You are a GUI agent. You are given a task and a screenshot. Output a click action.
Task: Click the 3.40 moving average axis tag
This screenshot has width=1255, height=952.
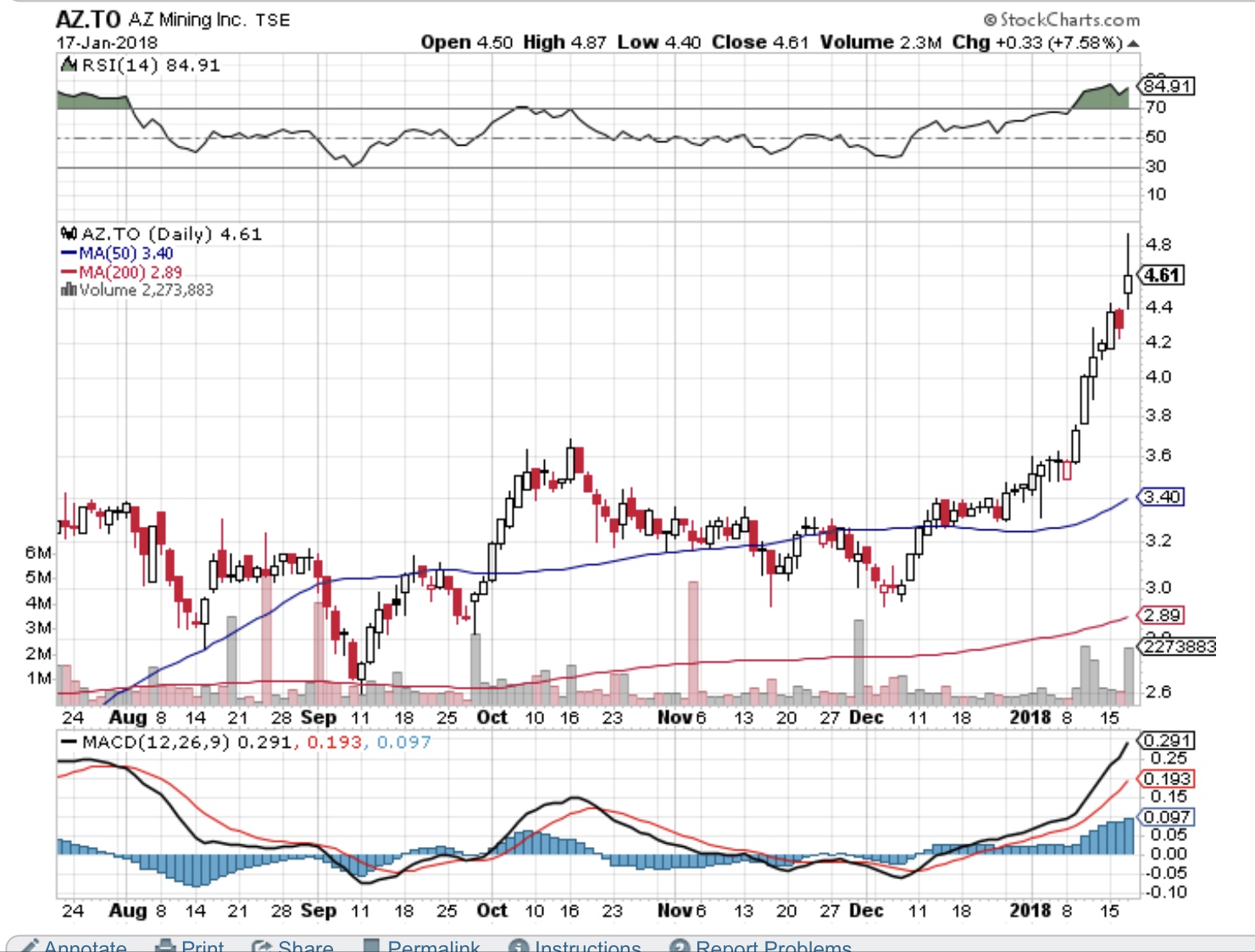1162,497
